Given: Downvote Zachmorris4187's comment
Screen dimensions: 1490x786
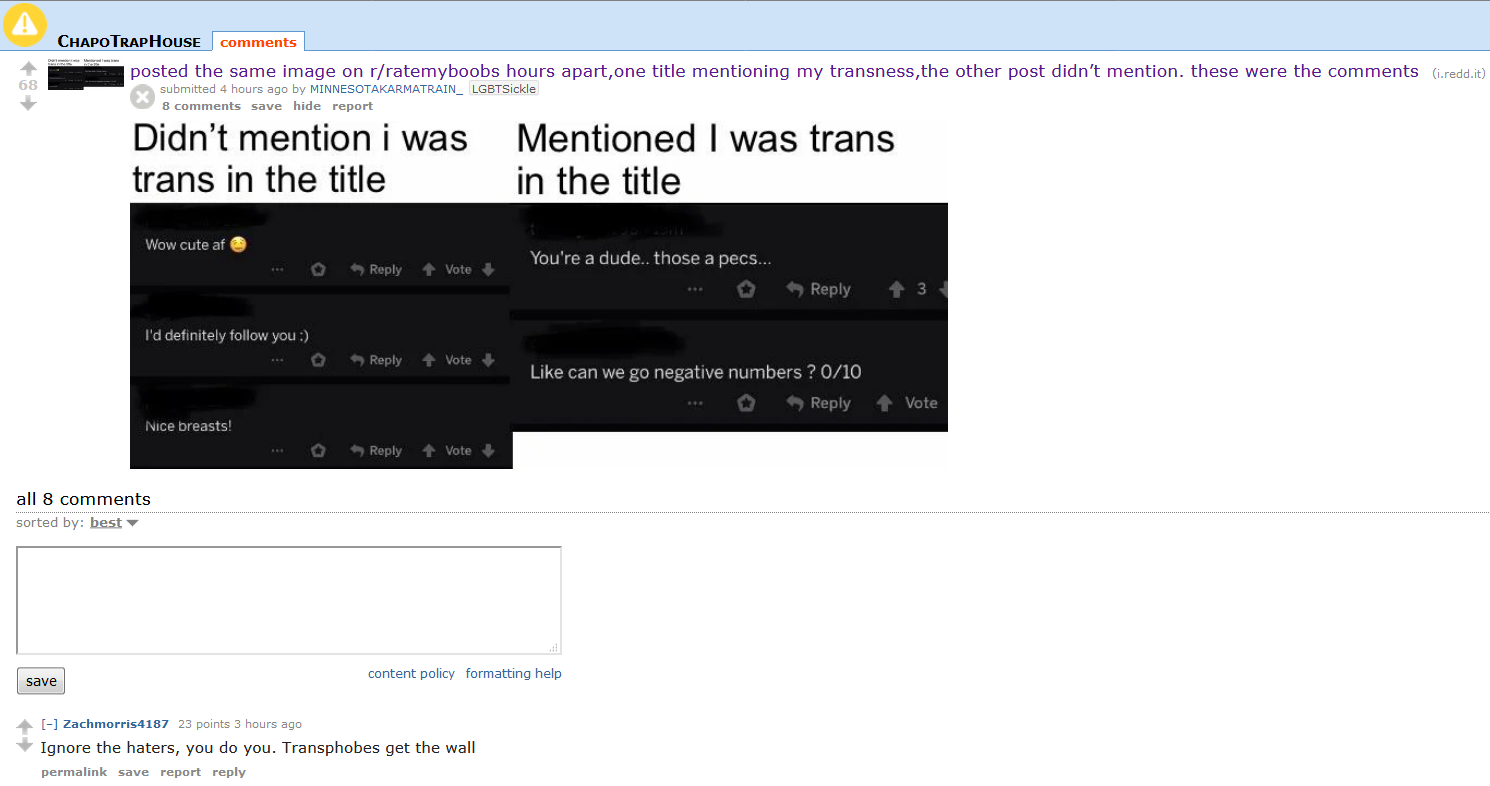Looking at the screenshot, I should point(26,746).
